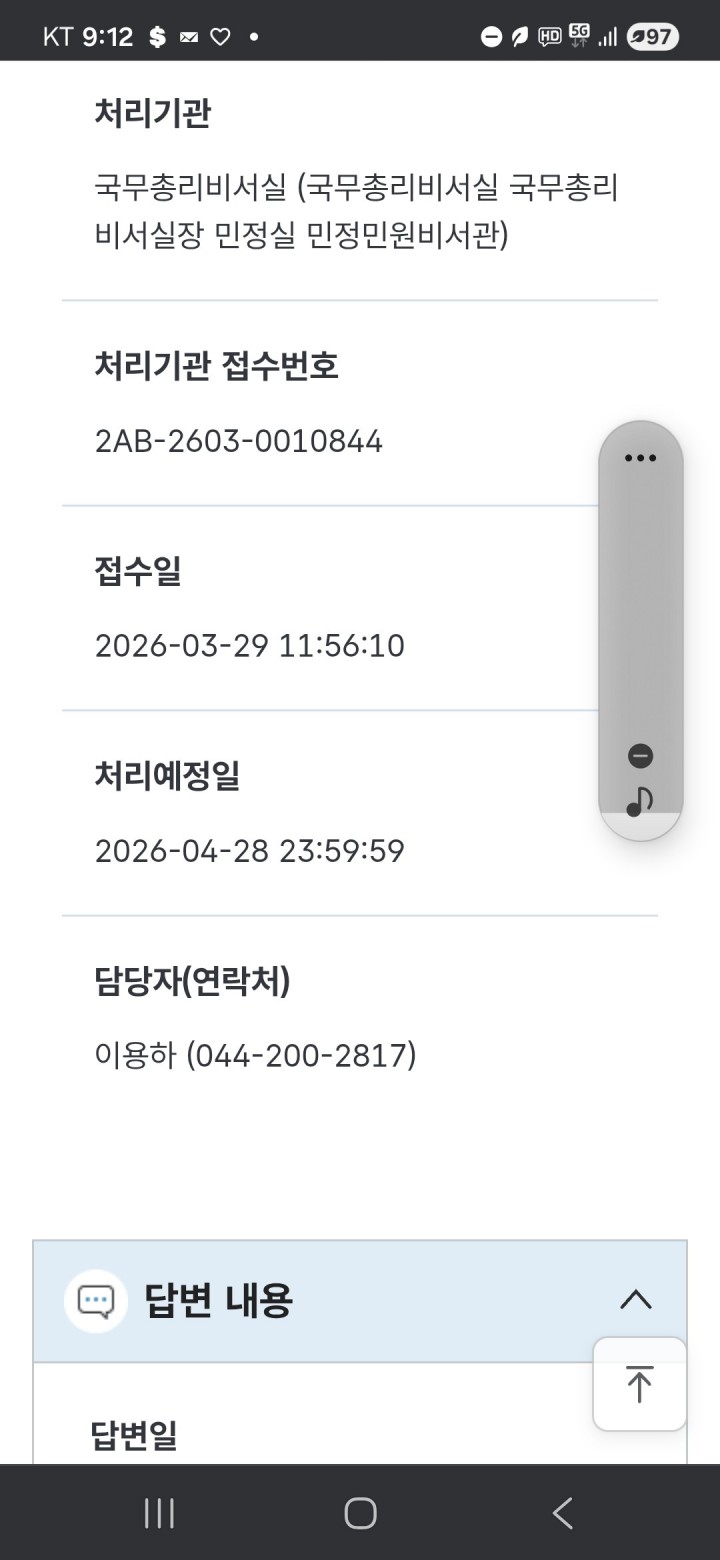Tap the battery indicator showing 97
The image size is (720, 1560).
tap(652, 37)
